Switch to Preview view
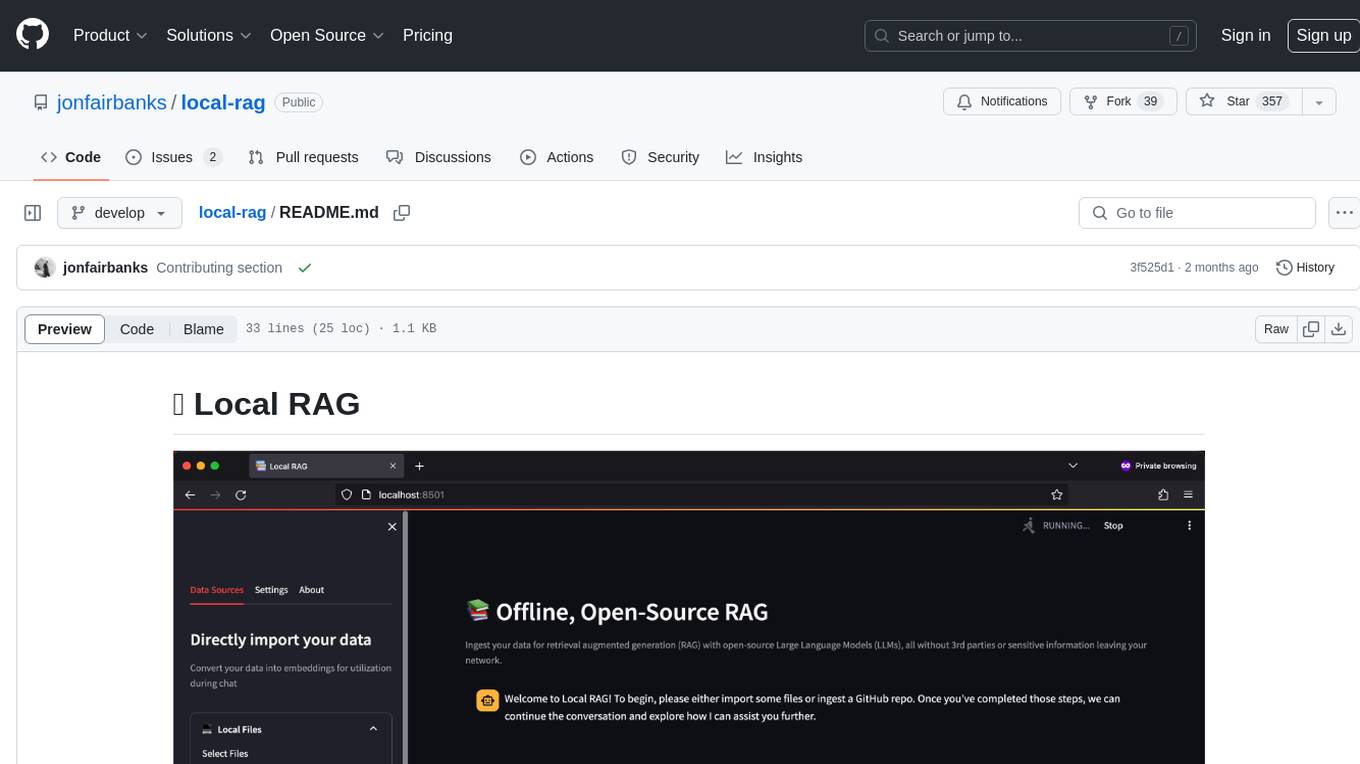 [x=65, y=329]
